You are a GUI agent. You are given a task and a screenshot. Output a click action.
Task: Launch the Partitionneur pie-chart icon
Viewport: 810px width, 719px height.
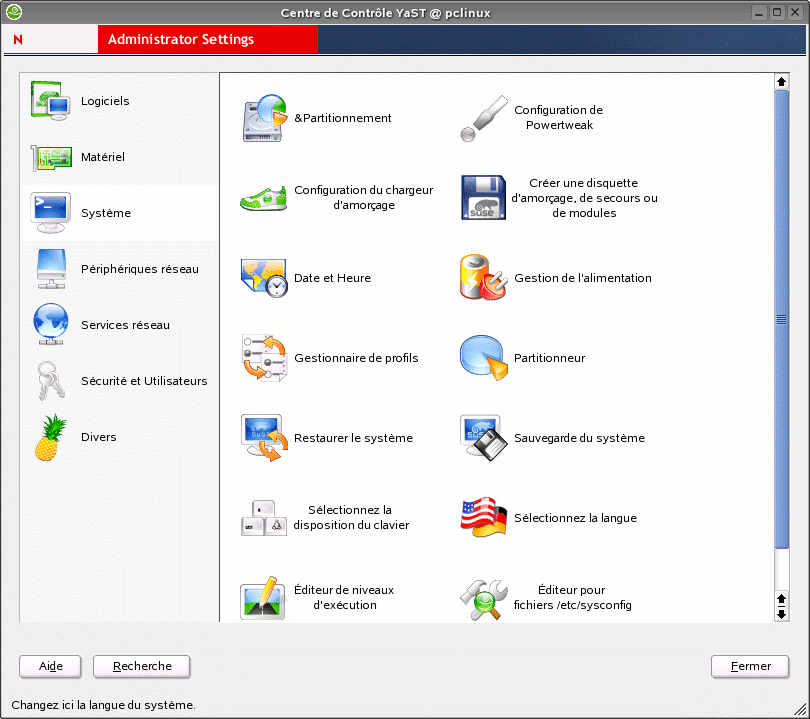pyautogui.click(x=484, y=358)
